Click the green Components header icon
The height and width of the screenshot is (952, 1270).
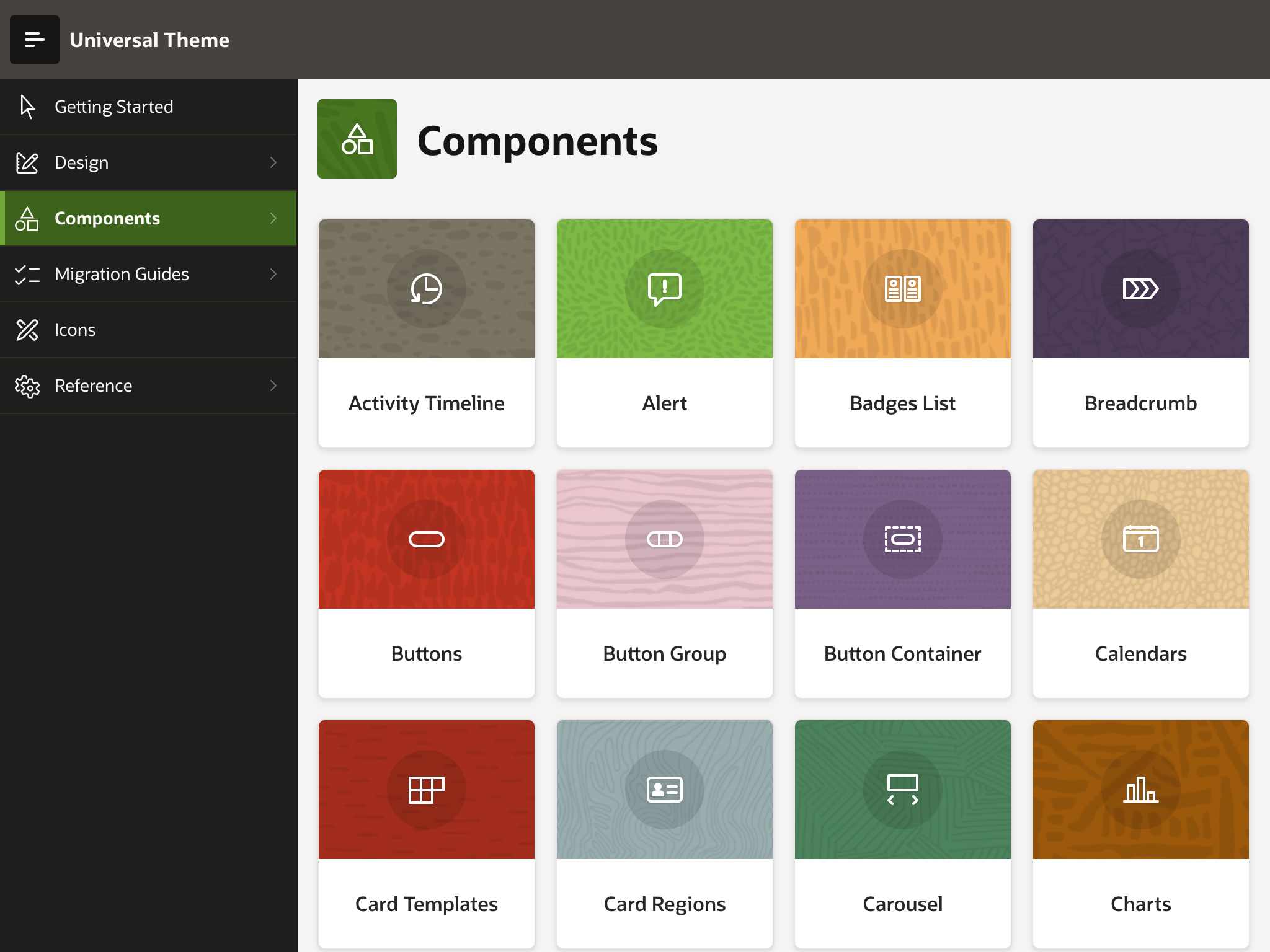(357, 139)
